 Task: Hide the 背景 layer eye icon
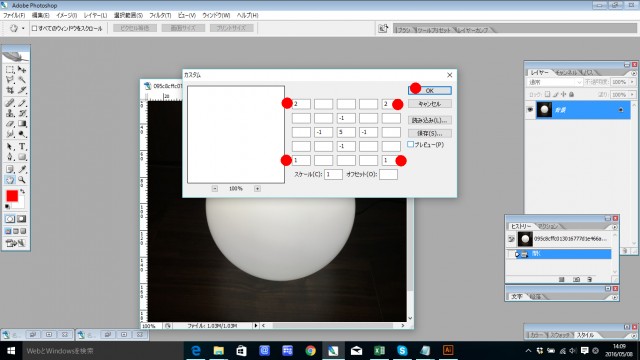click(x=530, y=110)
